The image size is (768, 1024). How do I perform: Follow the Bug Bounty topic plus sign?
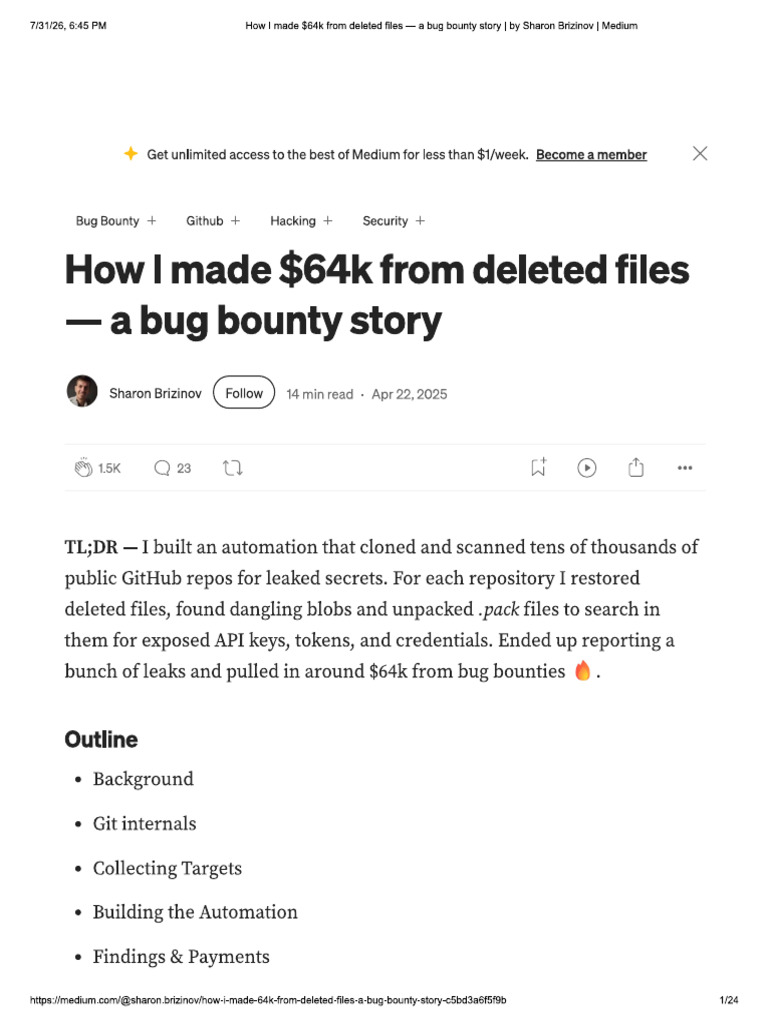pyautogui.click(x=152, y=221)
